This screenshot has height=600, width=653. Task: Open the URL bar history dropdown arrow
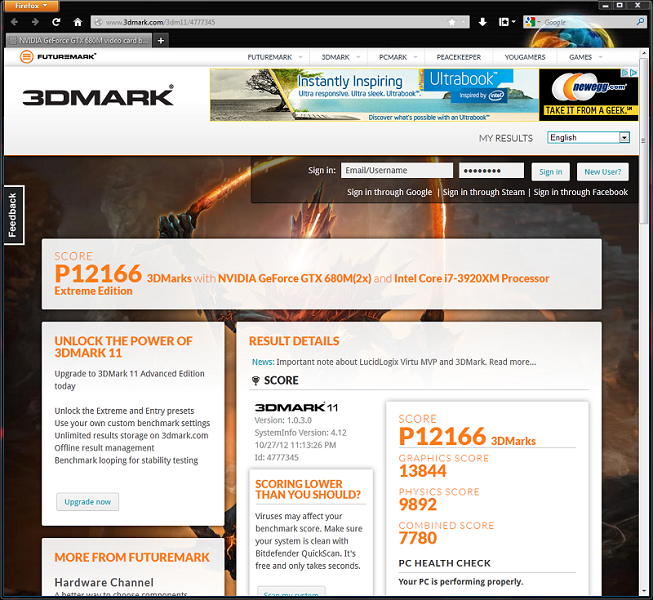point(463,22)
